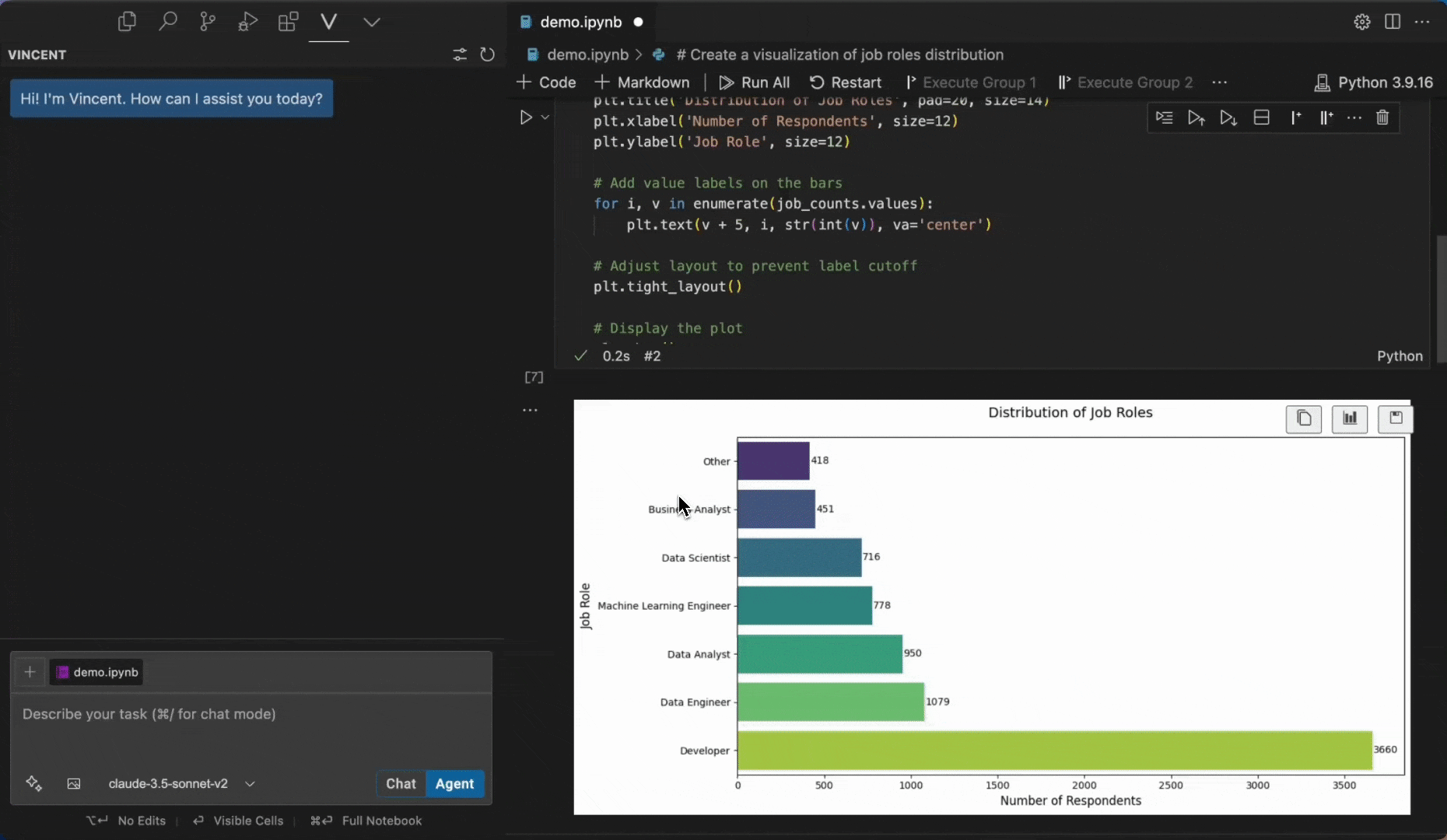Open cell toolbar more actions ellipsis
This screenshot has height=840, width=1447.
click(x=1354, y=117)
